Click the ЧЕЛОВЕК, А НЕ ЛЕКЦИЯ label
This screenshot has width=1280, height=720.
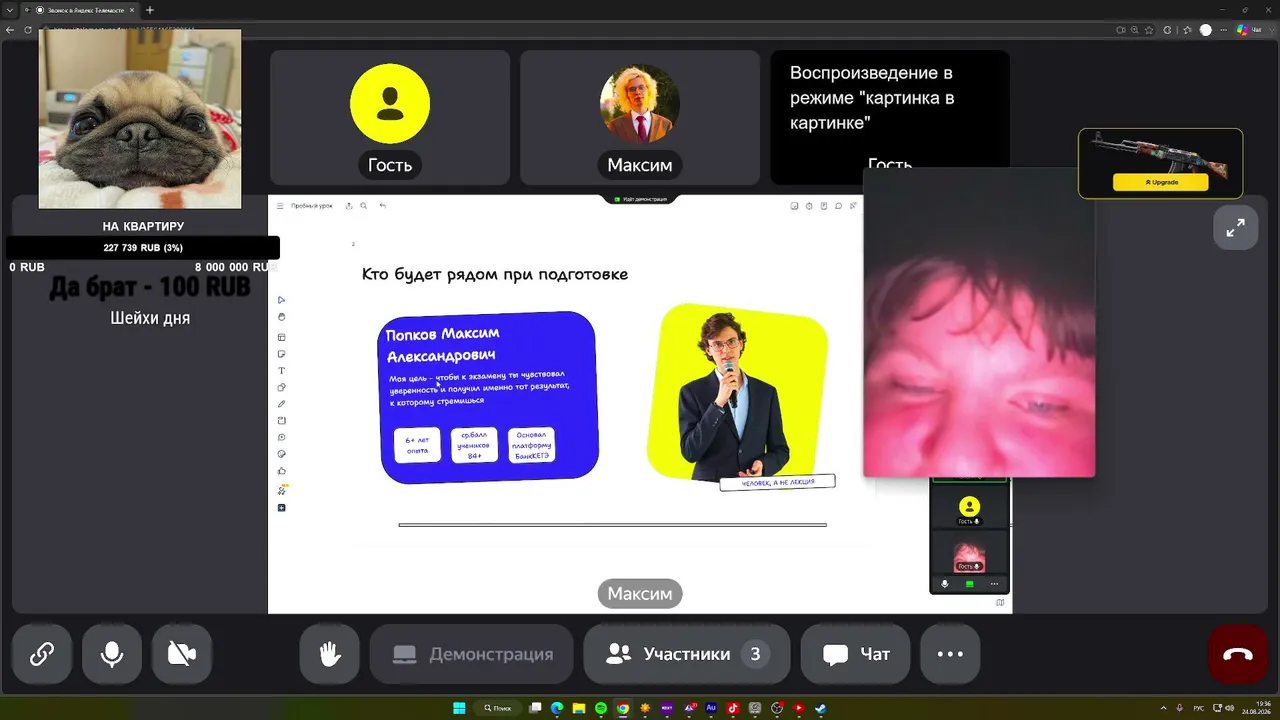pyautogui.click(x=777, y=482)
